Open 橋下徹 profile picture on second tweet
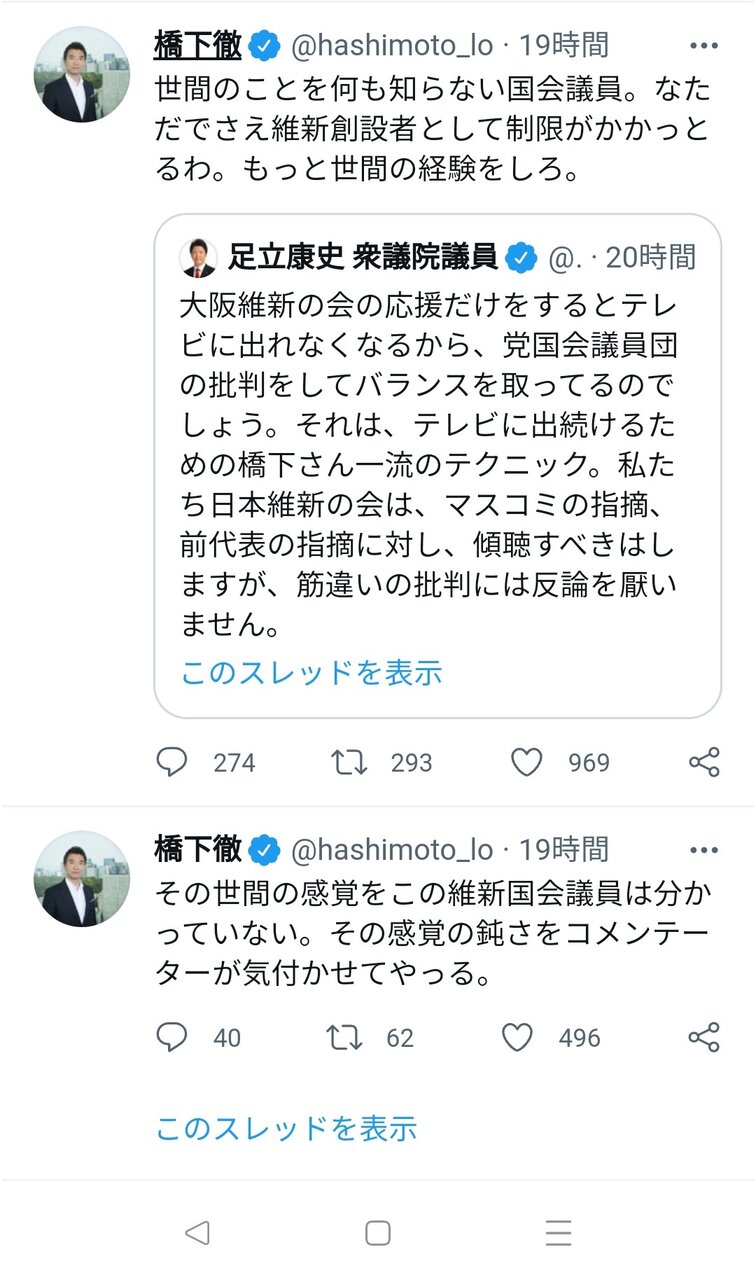 coord(82,879)
